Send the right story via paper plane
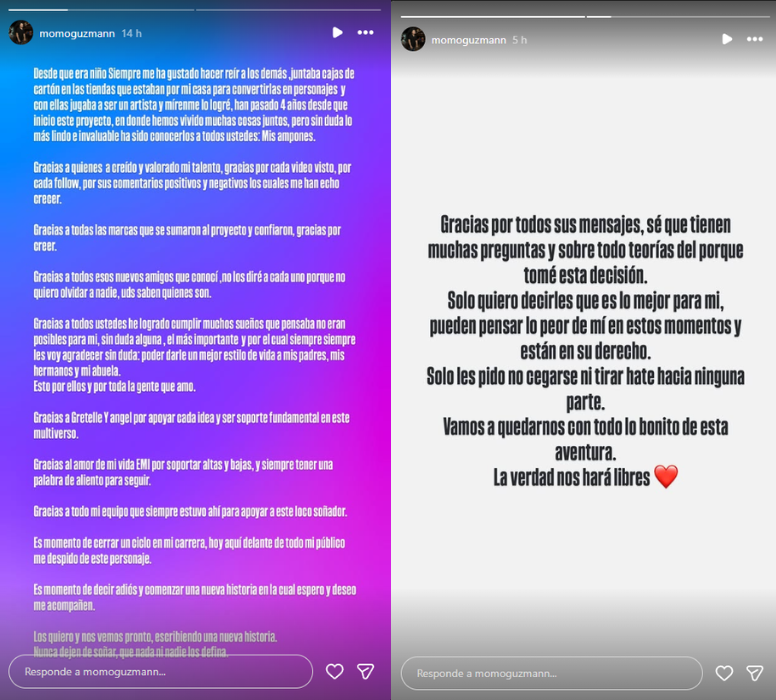The width and height of the screenshot is (776, 700). (755, 673)
